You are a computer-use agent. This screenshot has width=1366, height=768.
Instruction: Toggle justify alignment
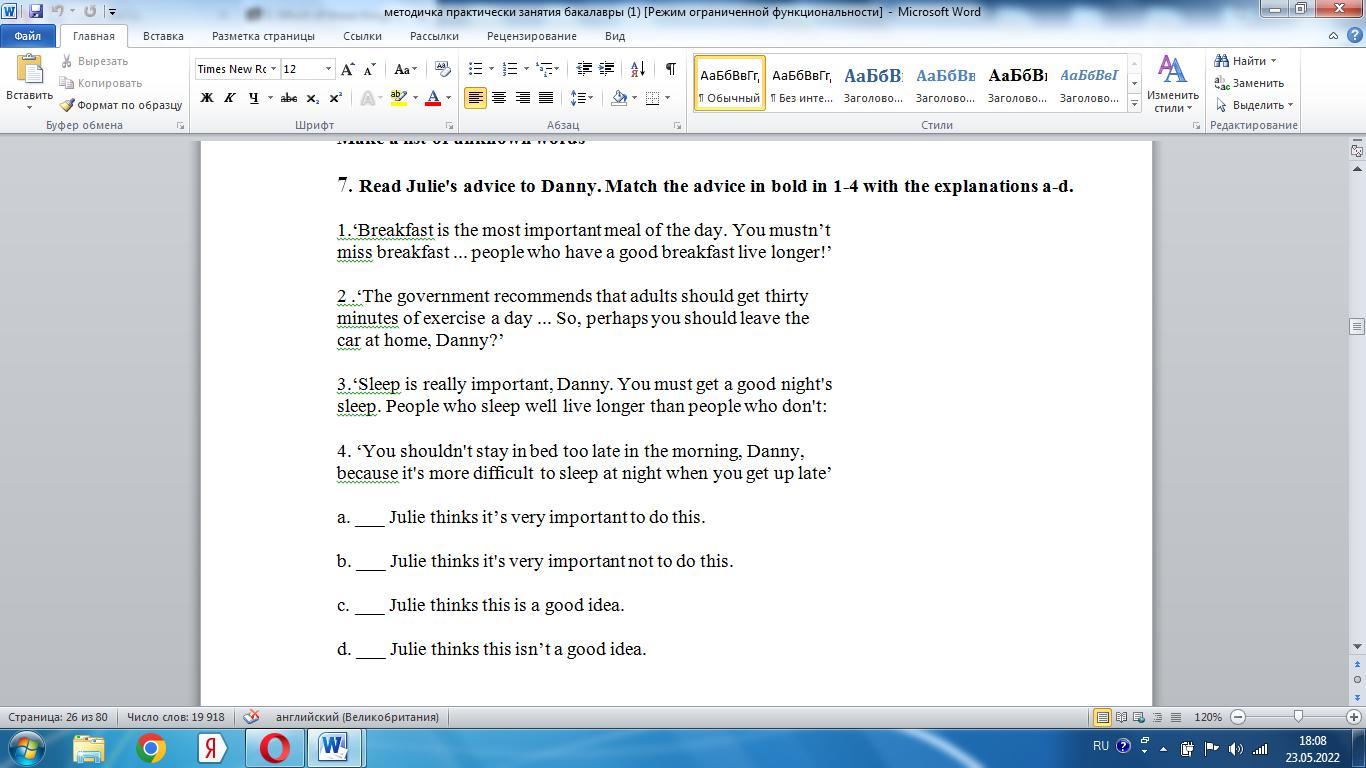pos(545,98)
